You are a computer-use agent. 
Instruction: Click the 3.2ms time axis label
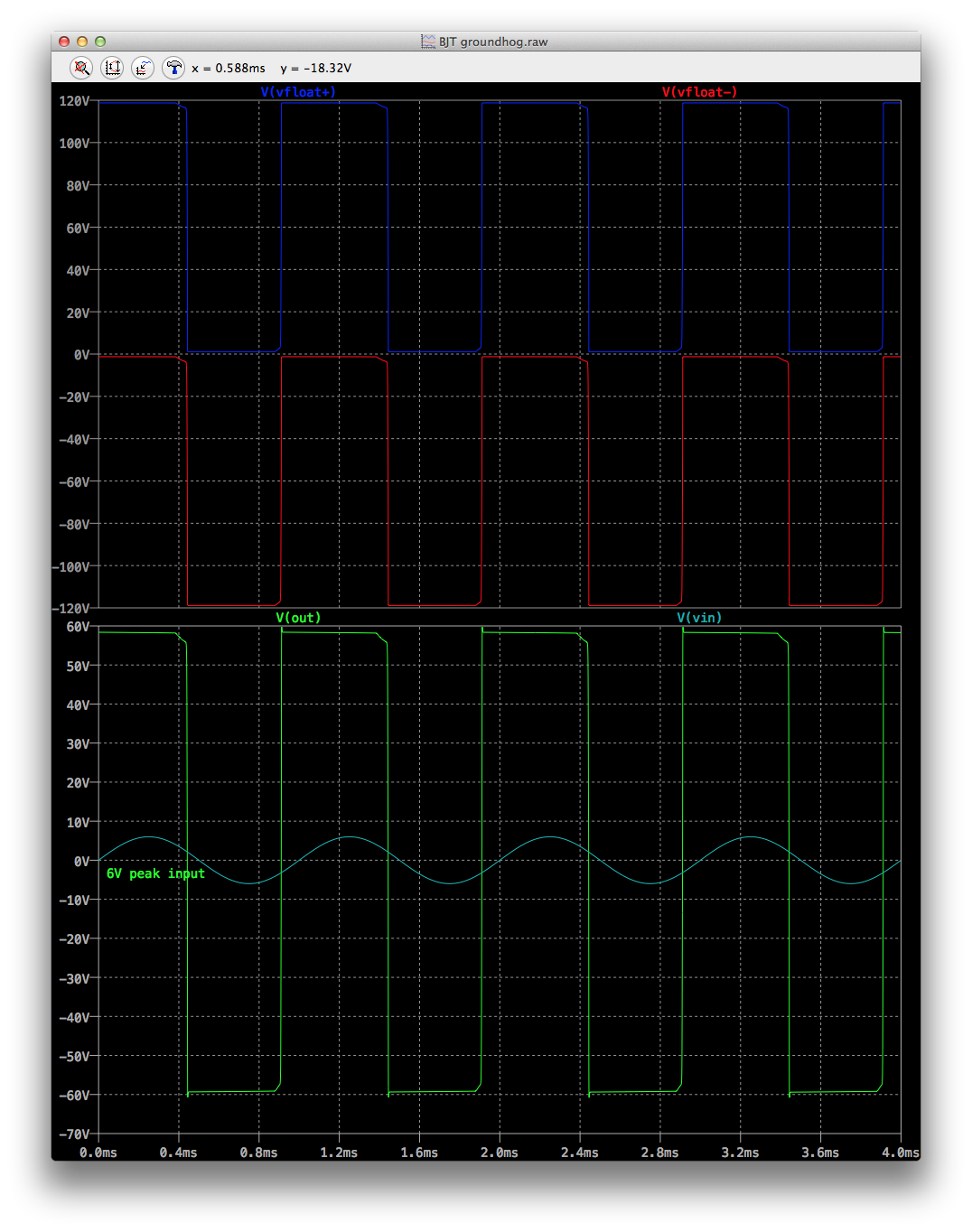pyautogui.click(x=740, y=1153)
